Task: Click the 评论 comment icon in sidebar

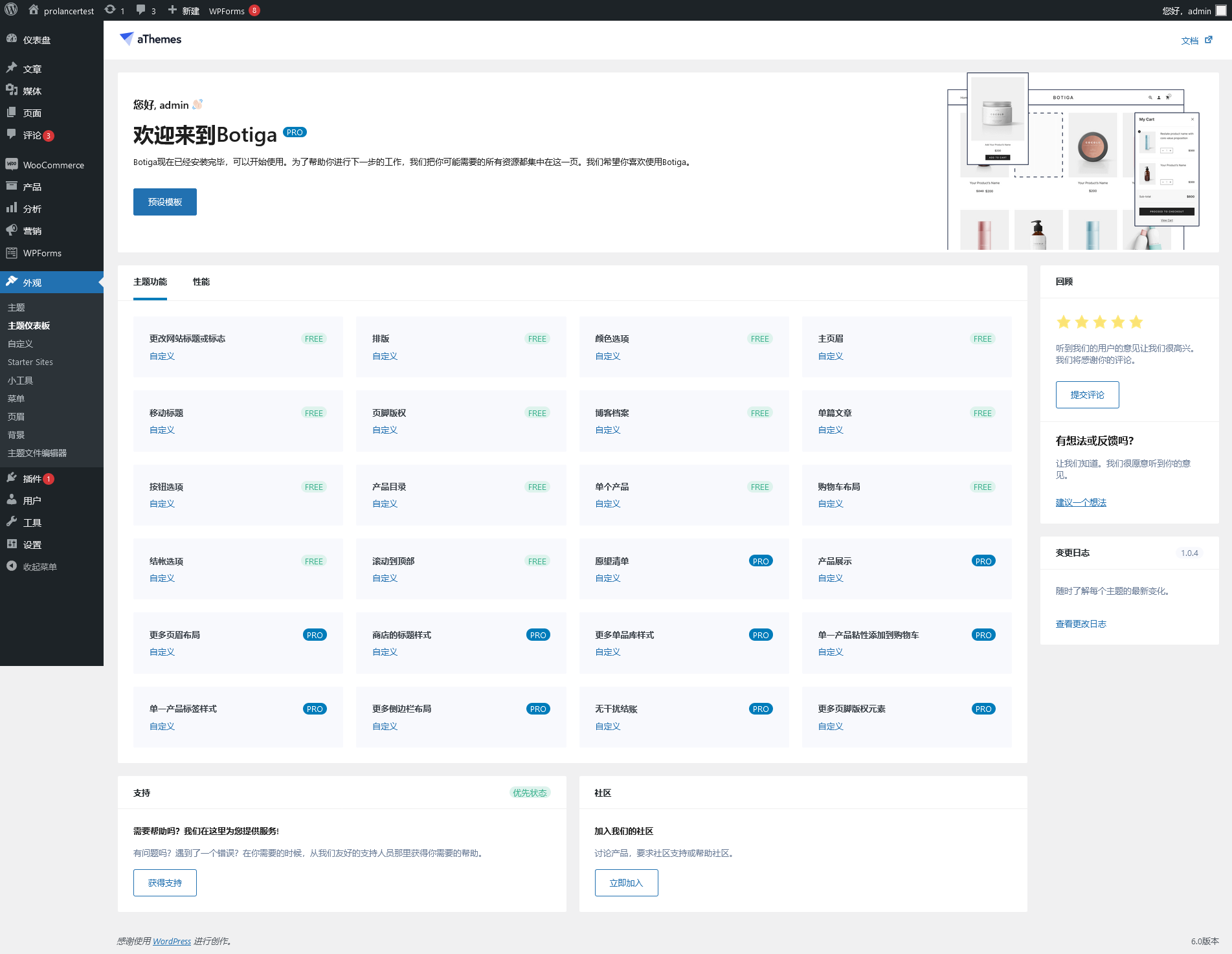Action: [12, 134]
